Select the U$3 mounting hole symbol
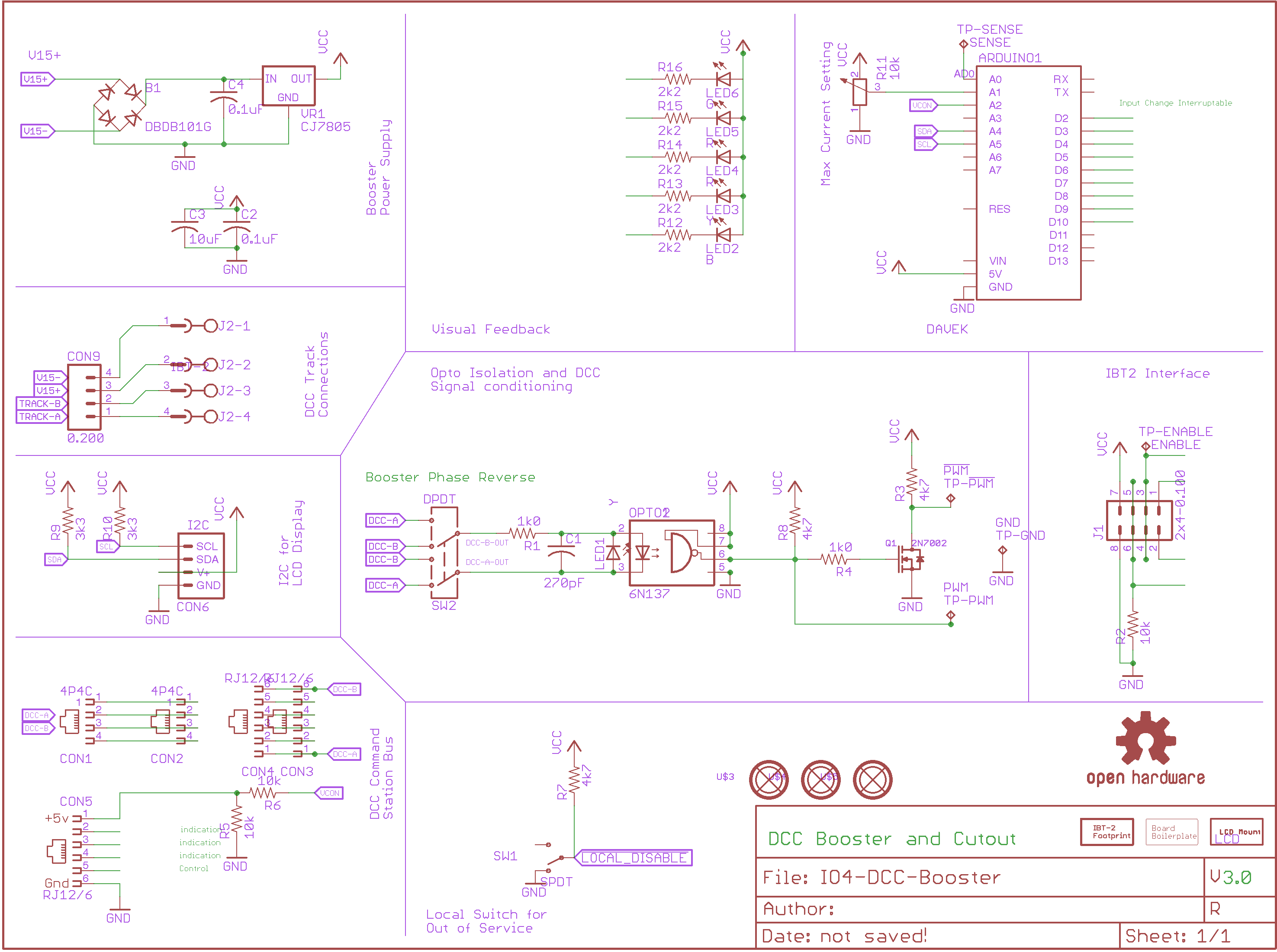 tap(769, 780)
